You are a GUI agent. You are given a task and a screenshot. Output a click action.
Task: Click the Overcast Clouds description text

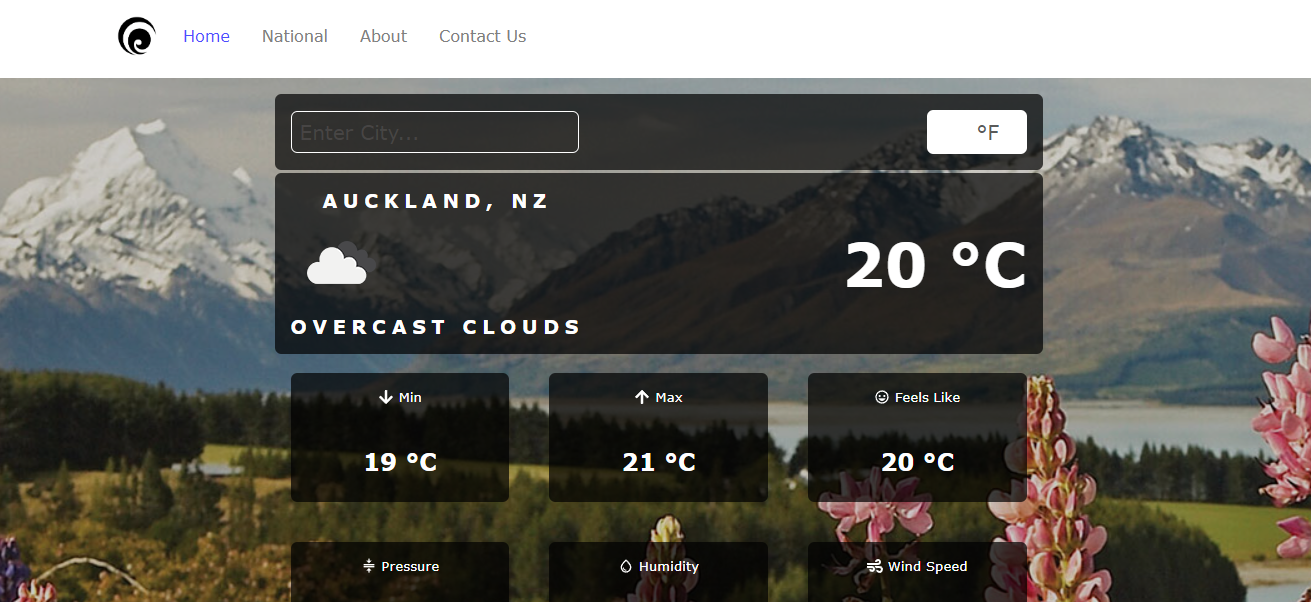click(x=436, y=327)
